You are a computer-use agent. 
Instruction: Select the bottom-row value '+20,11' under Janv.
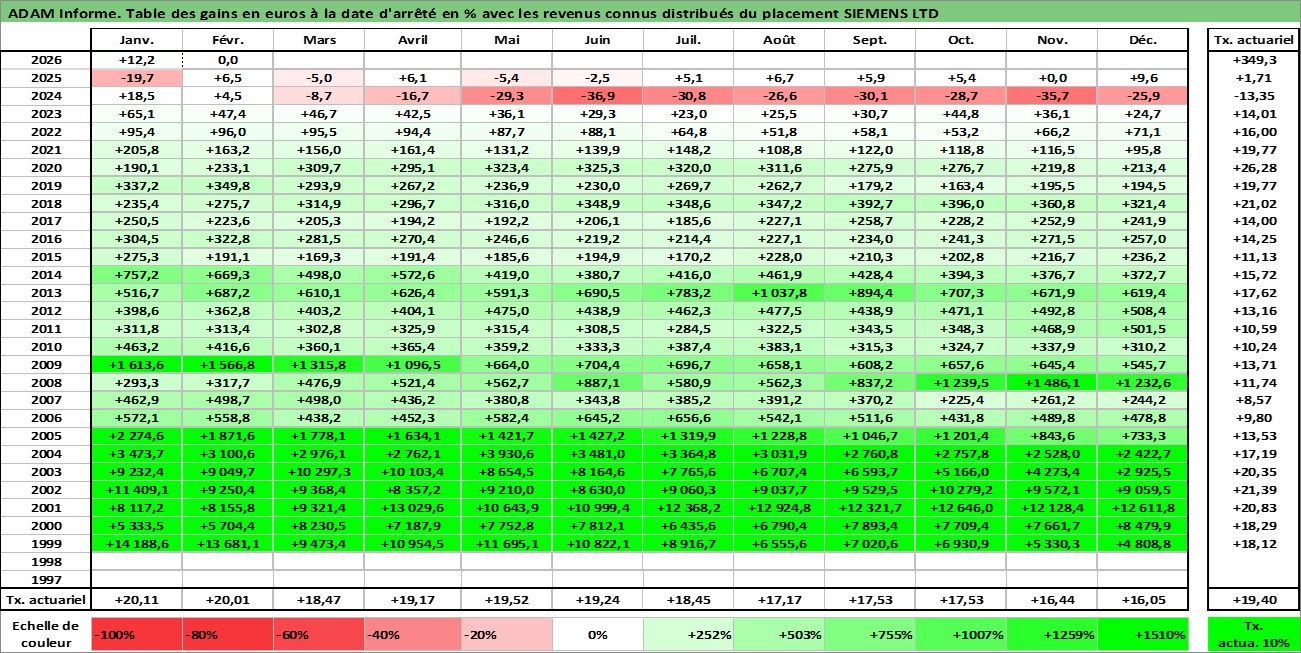coord(136,600)
